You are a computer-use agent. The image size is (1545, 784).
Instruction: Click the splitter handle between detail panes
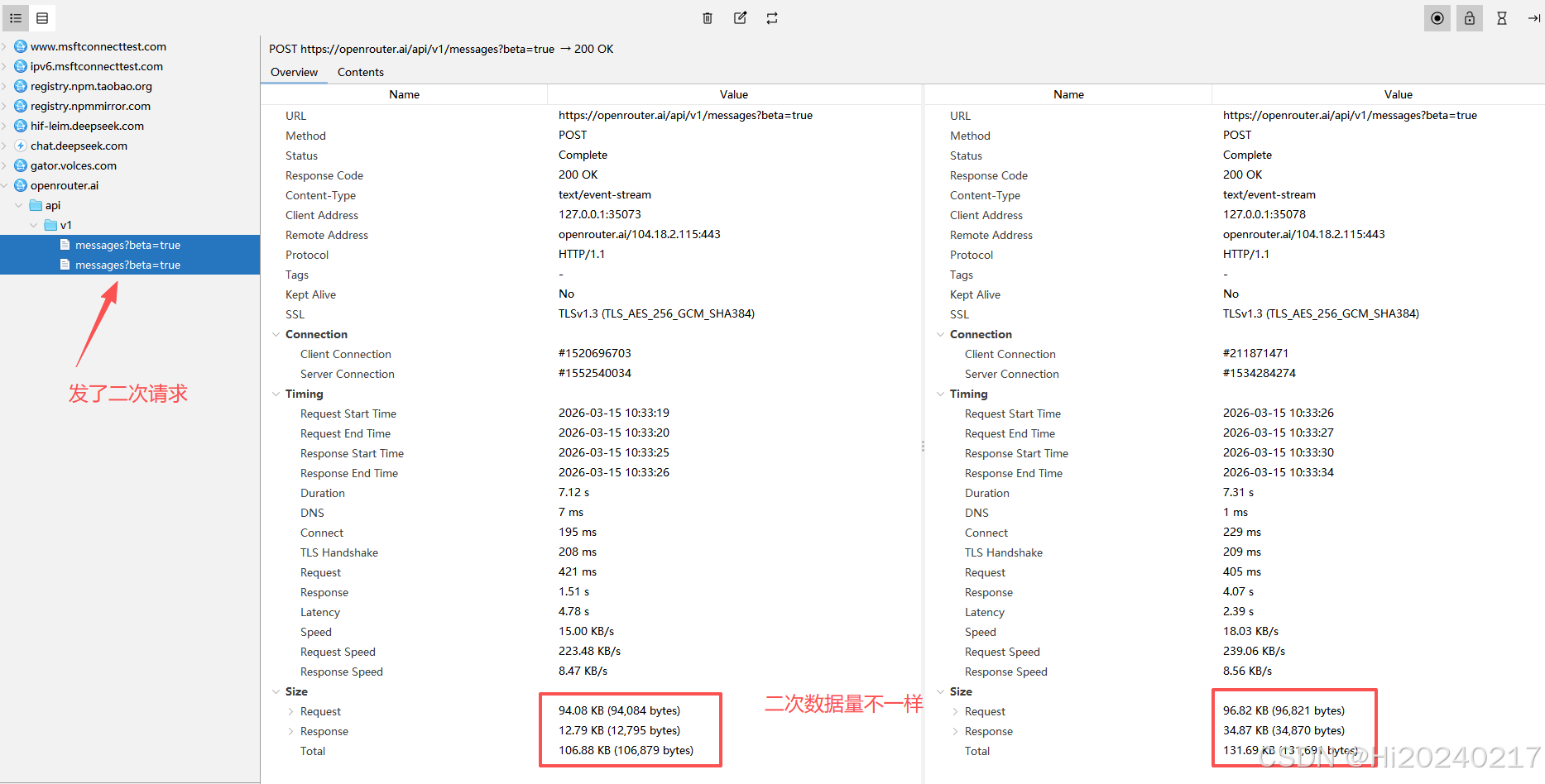[923, 446]
